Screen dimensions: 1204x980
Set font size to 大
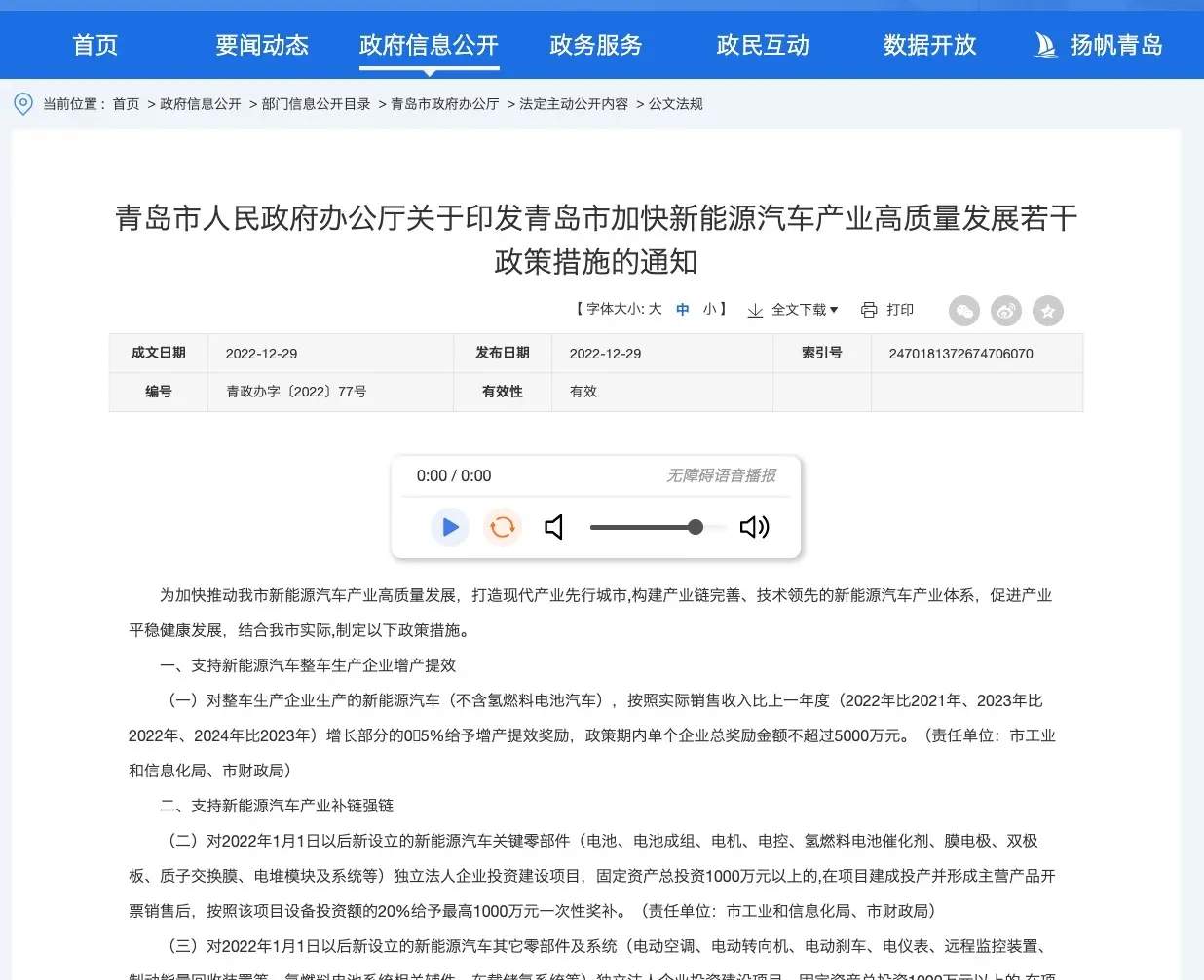(655, 309)
